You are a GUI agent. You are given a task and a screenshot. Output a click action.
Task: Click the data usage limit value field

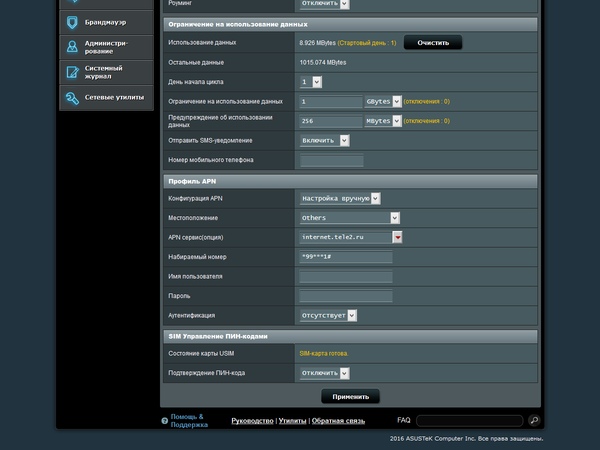pyautogui.click(x=331, y=101)
